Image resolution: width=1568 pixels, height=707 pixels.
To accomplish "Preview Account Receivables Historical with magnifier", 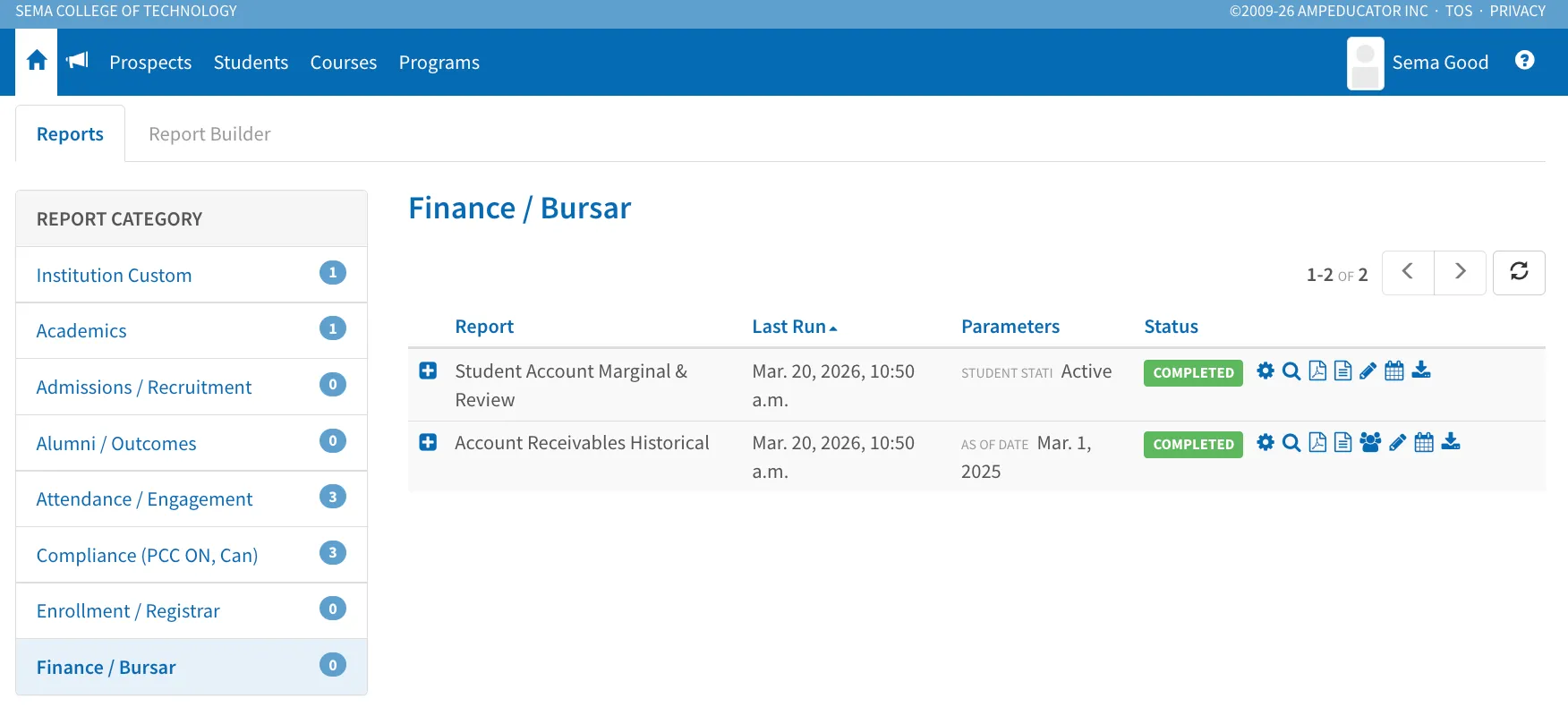I will (1291, 442).
